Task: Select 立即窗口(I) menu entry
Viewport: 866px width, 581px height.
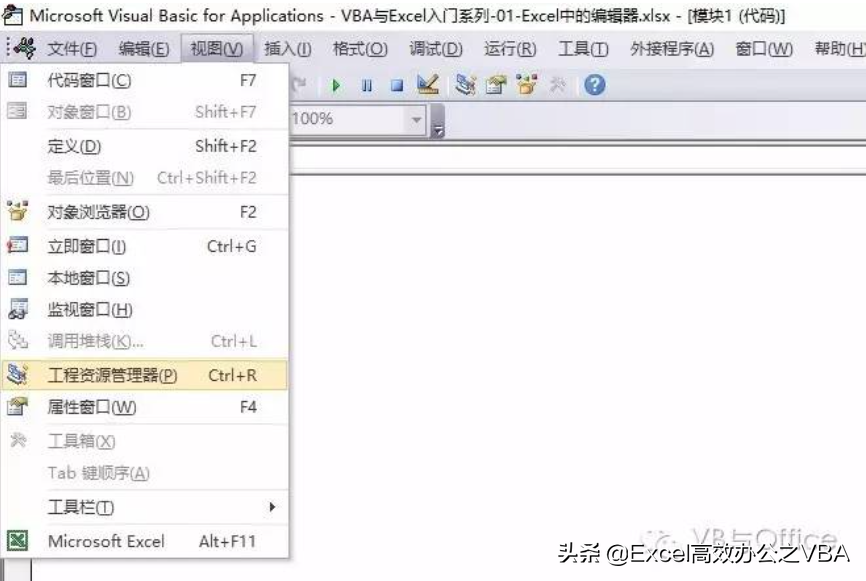Action: 145,246
